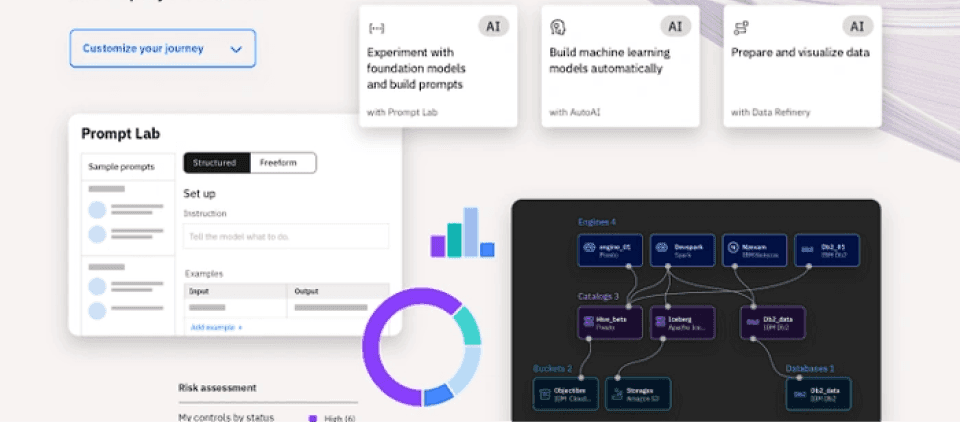The width and height of the screenshot is (960, 422).
Task: Click the AI badge on the Prompt Lab card
Action: click(x=493, y=26)
